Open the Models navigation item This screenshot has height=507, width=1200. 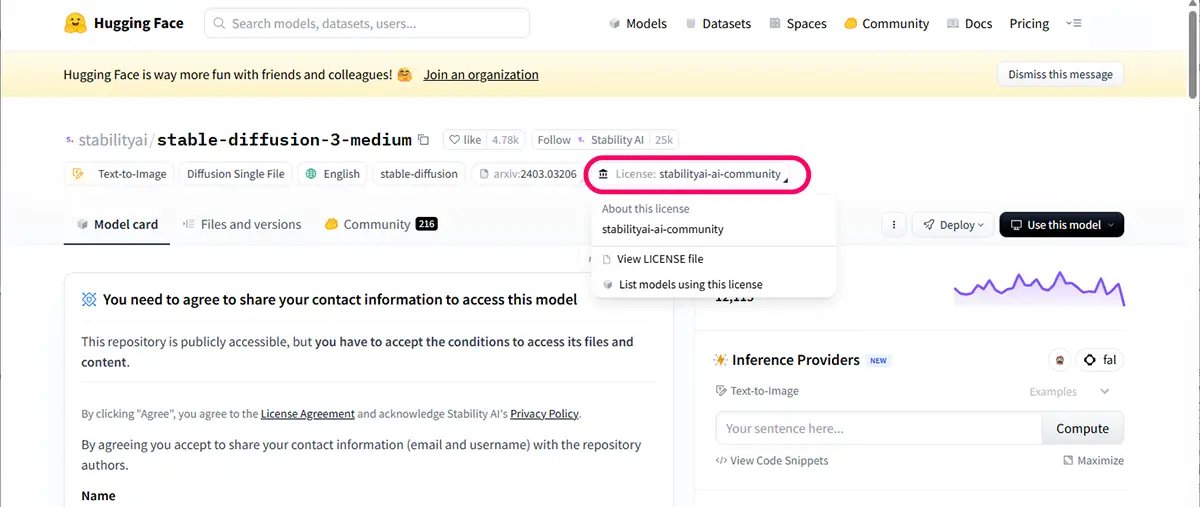pos(637,23)
